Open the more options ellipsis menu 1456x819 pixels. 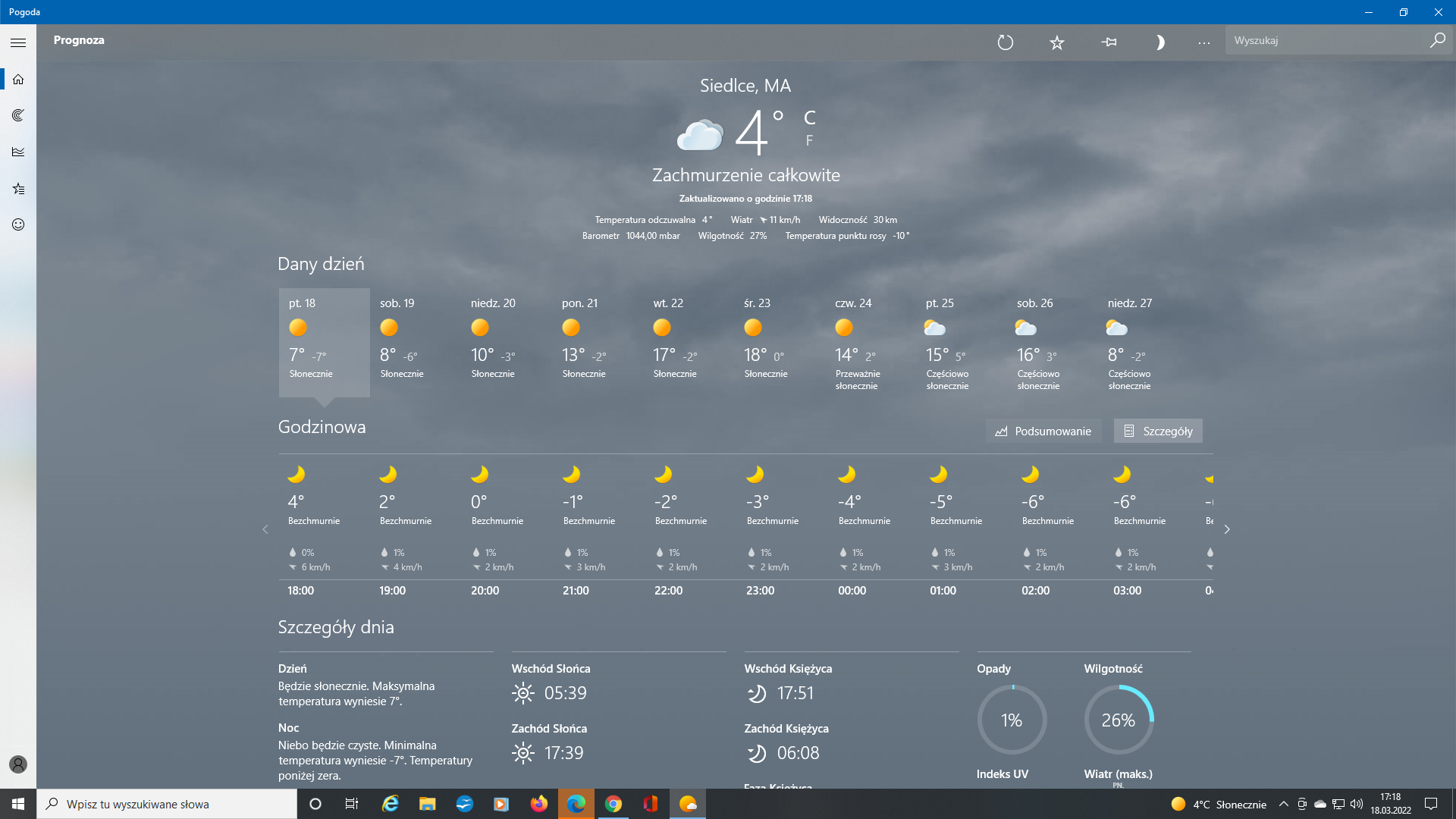click(x=1204, y=42)
